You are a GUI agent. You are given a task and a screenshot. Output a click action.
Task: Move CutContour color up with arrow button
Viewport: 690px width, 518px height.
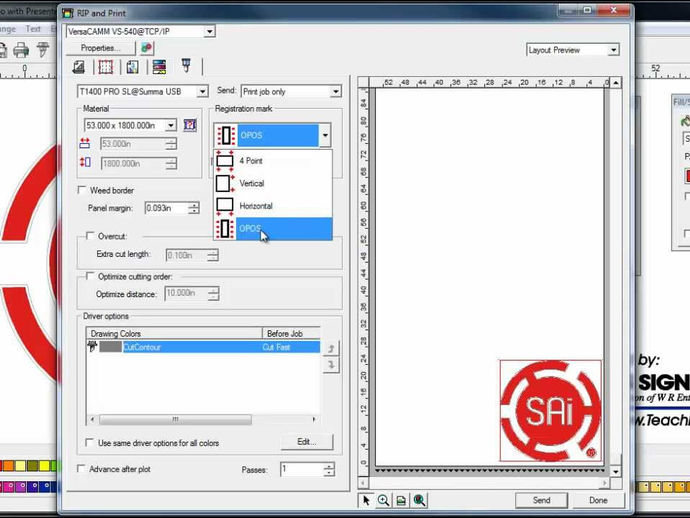pyautogui.click(x=331, y=349)
